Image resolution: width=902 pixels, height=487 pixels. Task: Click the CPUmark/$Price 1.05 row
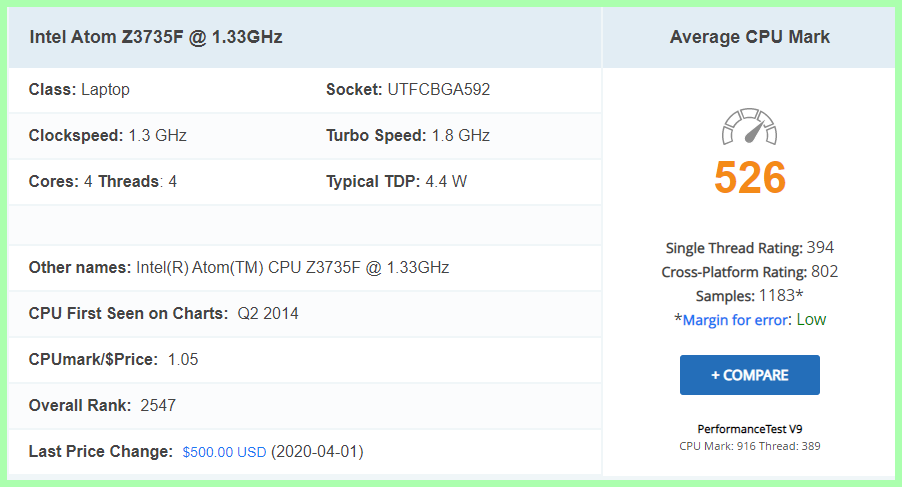pos(114,360)
